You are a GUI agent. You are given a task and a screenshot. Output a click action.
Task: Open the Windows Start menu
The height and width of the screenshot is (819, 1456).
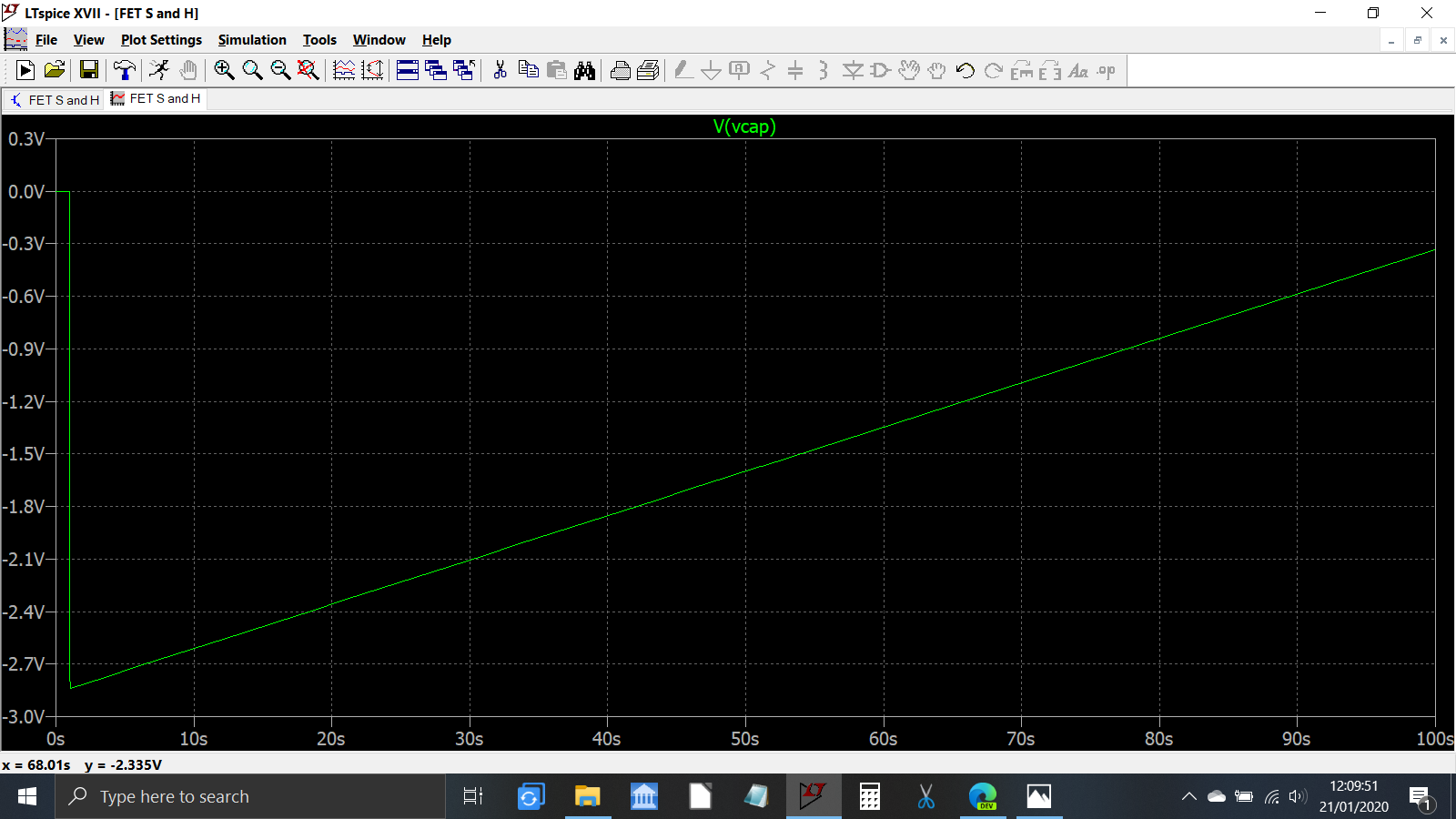click(x=27, y=797)
